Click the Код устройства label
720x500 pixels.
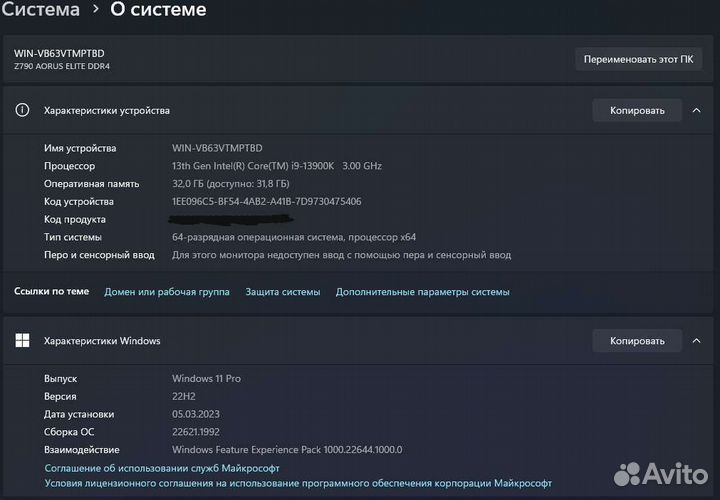(x=79, y=202)
